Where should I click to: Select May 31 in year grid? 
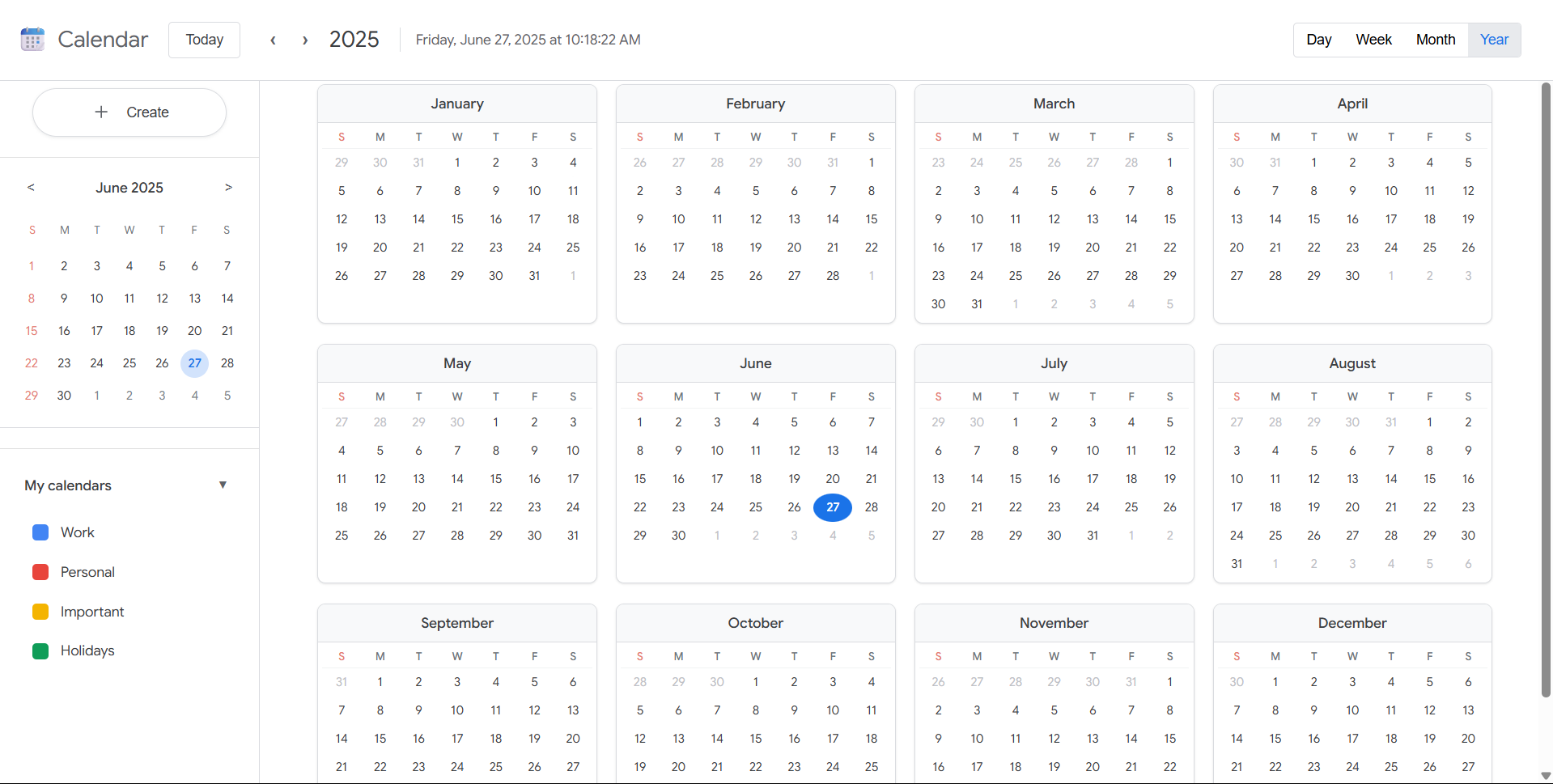[573, 536]
